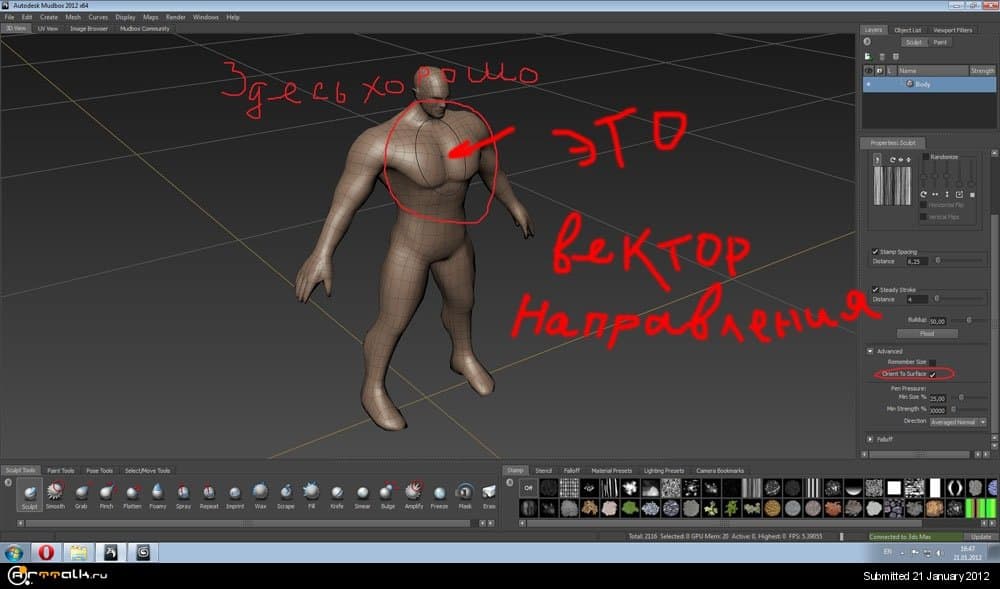Toggle the Stamp Spacing checkbox
This screenshot has height=589, width=1000.
875,251
